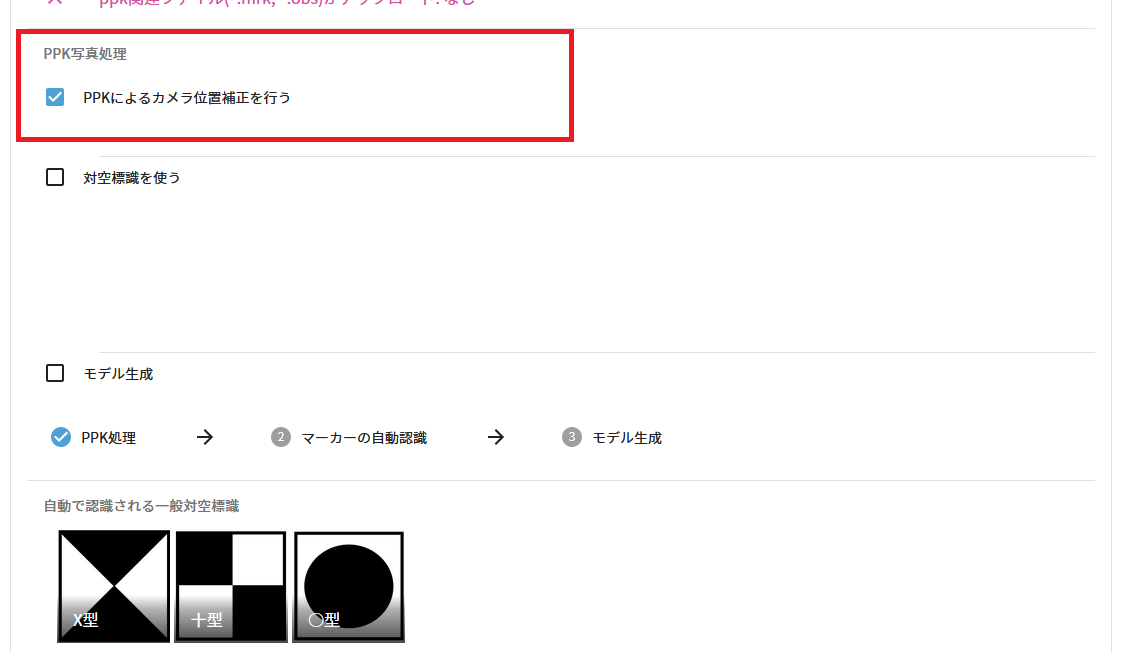Enable the 対空標識を使う checkbox
The width and height of the screenshot is (1139, 653).
pos(55,177)
